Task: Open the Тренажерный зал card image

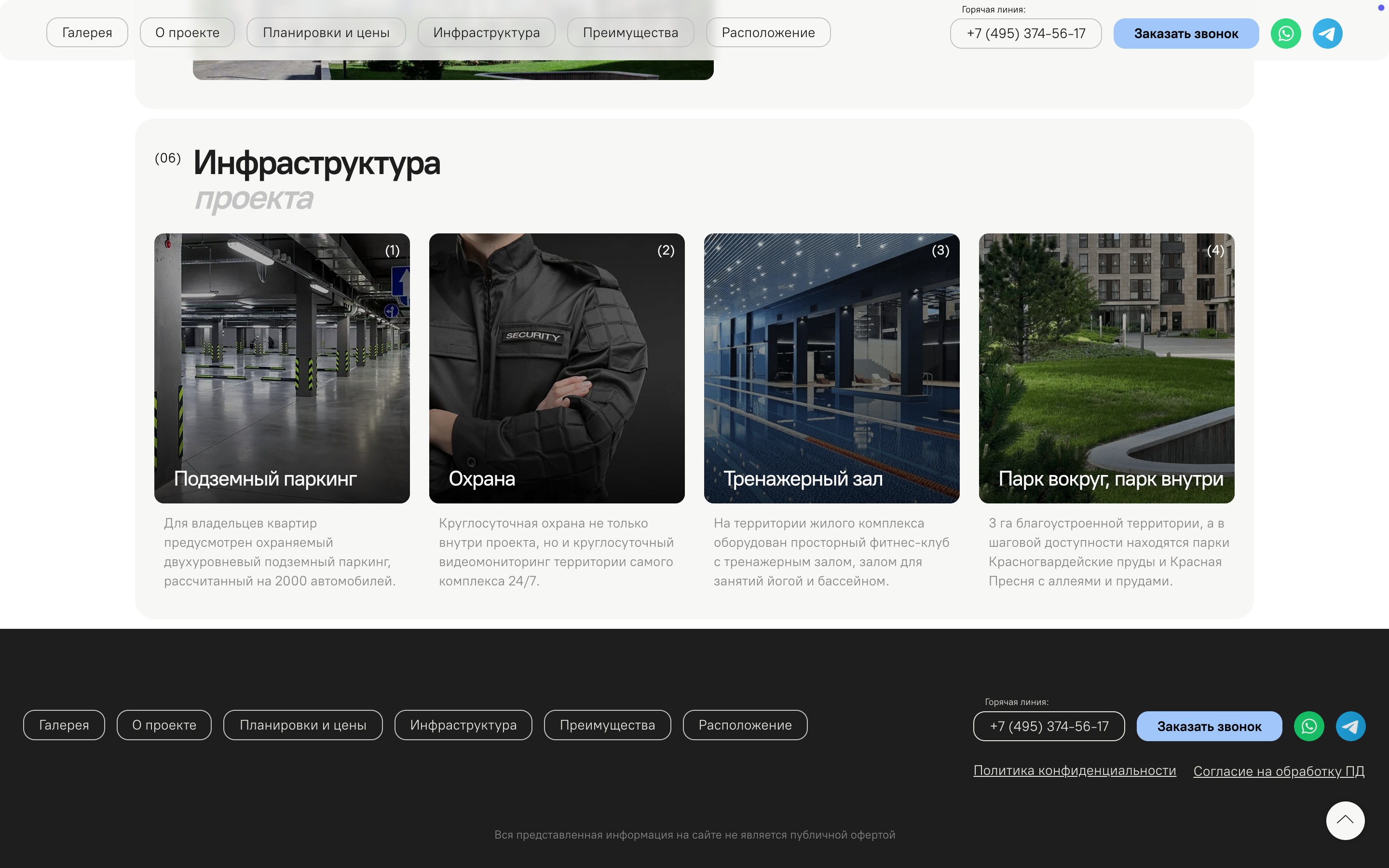Action: click(x=831, y=368)
